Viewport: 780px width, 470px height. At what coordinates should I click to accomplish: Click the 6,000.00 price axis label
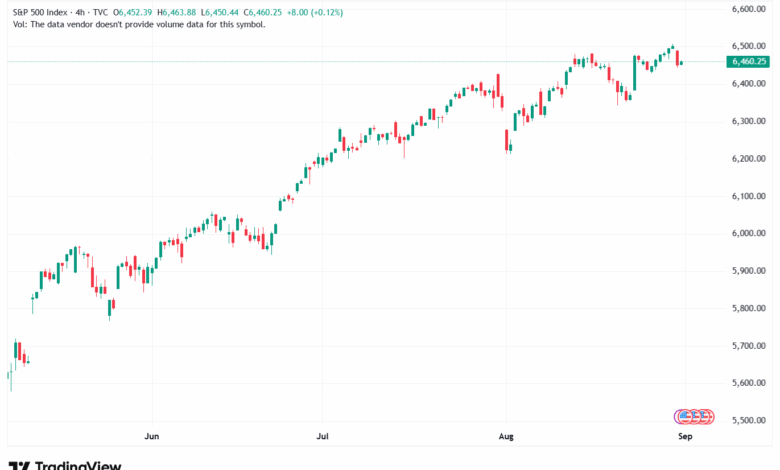coord(748,233)
